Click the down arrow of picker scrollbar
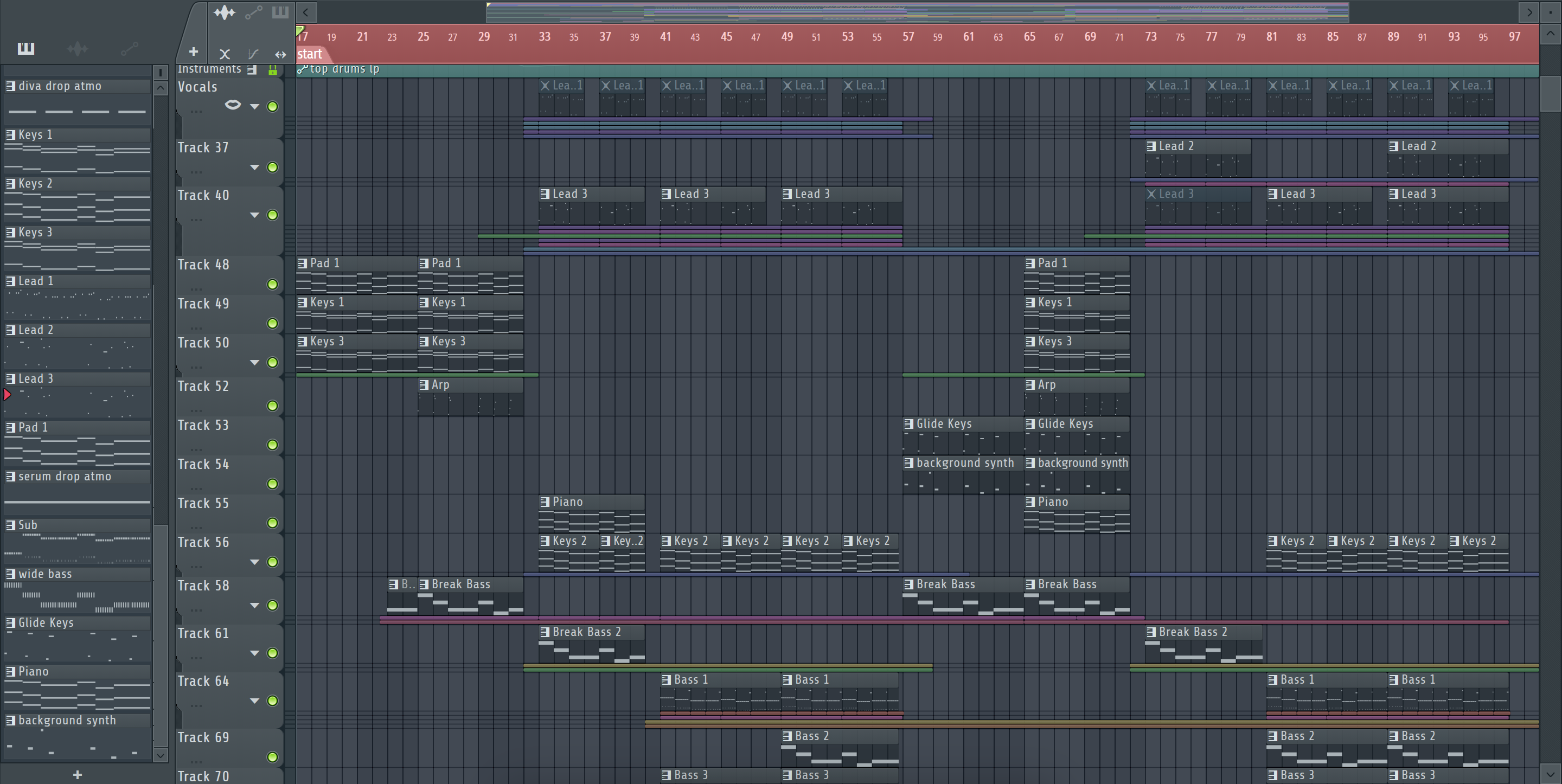 click(160, 755)
